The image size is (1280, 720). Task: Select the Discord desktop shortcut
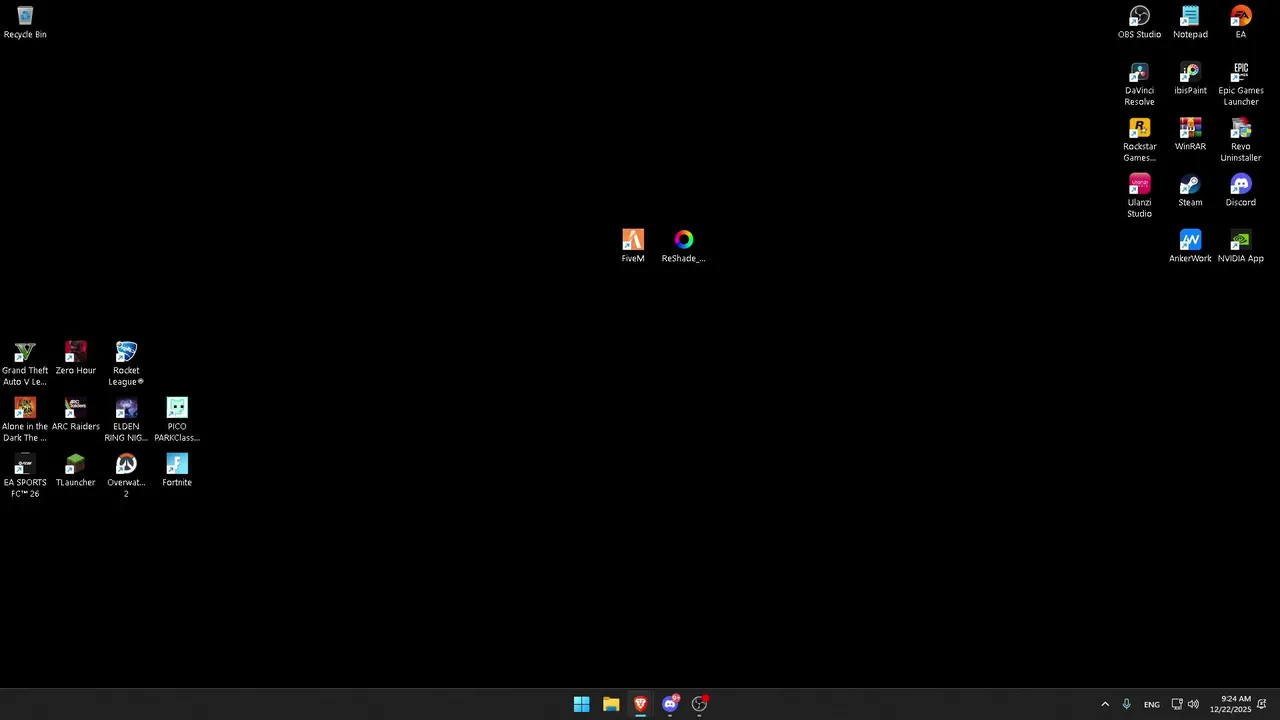(x=1241, y=191)
